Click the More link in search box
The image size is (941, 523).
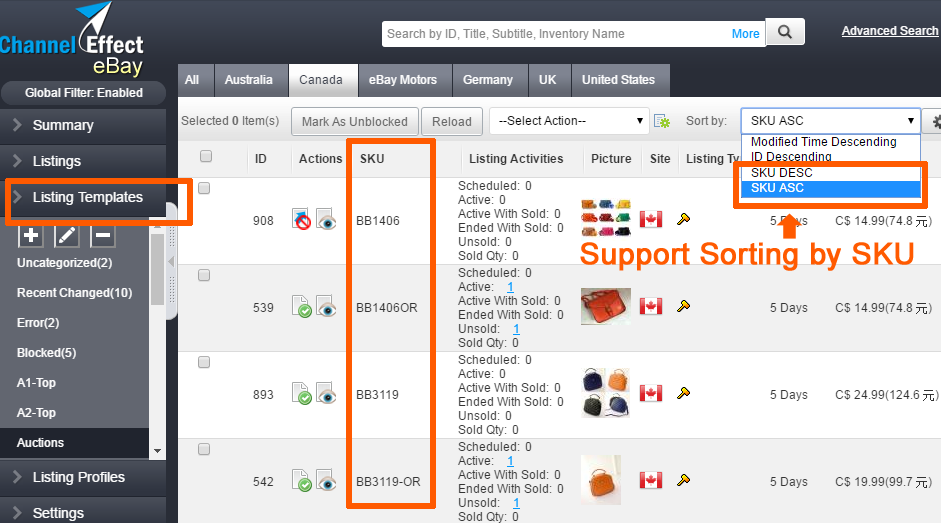coord(745,34)
